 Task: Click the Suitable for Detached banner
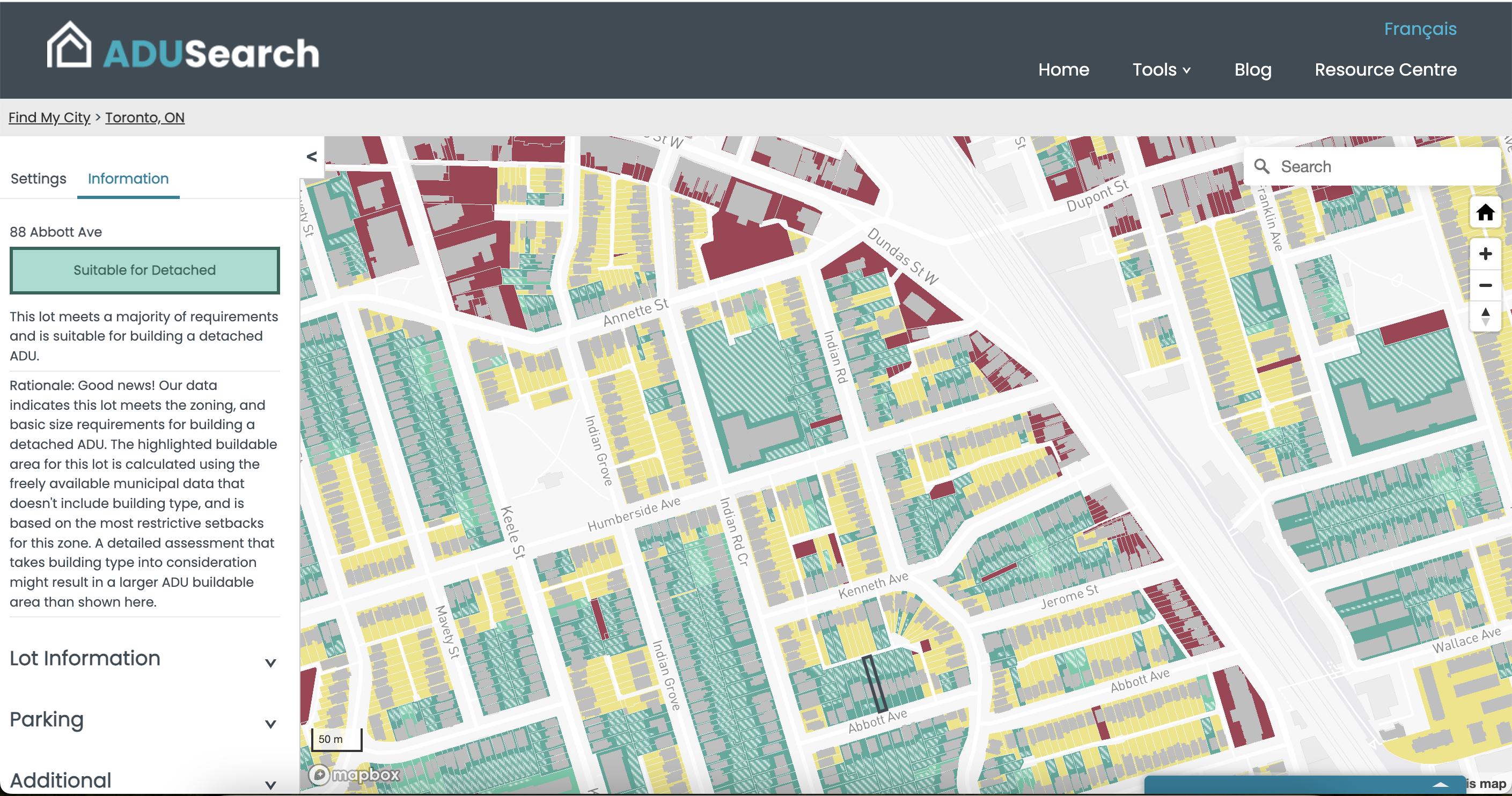point(144,270)
